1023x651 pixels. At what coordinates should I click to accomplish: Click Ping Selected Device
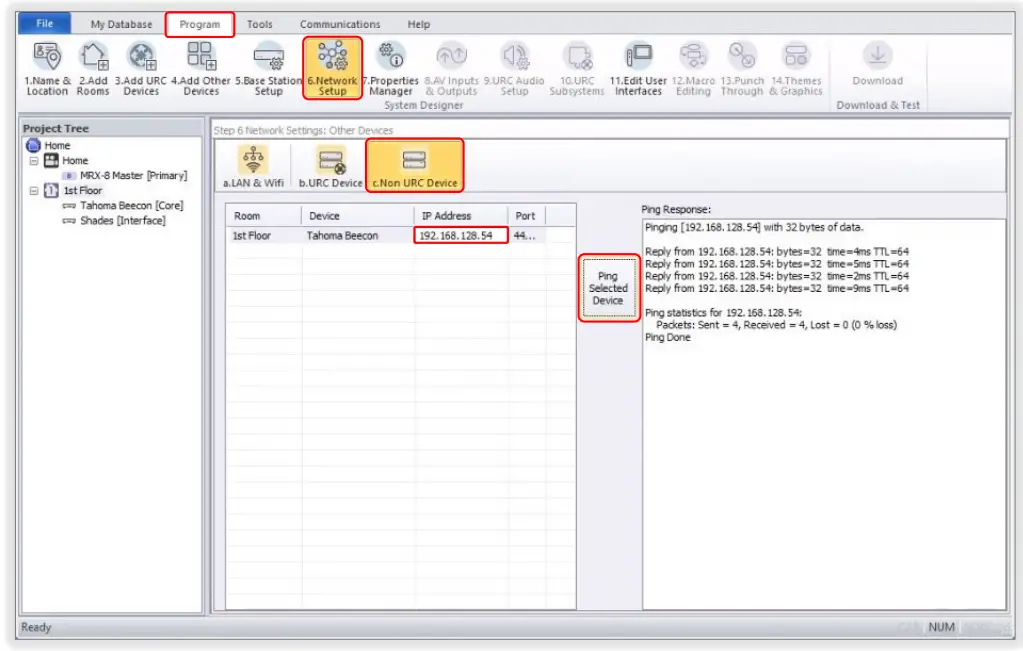[608, 286]
